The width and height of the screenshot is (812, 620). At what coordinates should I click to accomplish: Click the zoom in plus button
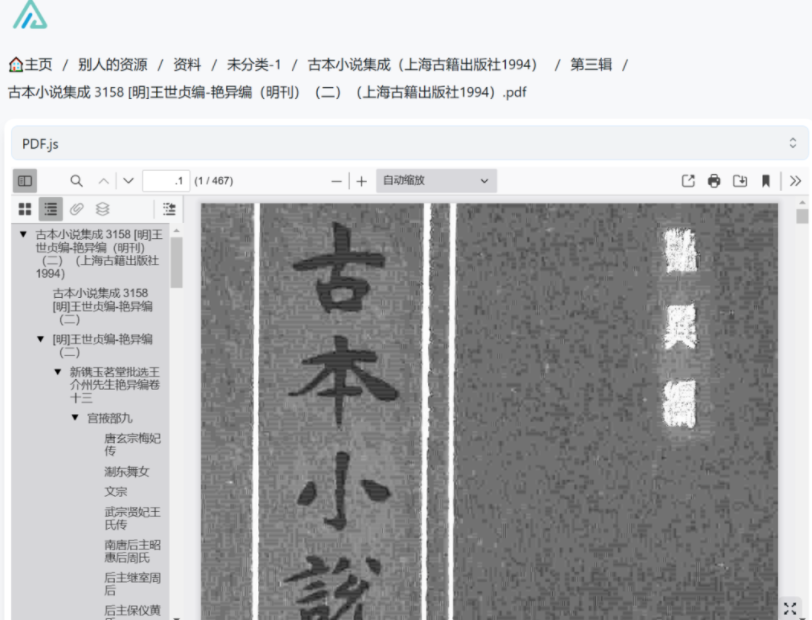tap(362, 181)
